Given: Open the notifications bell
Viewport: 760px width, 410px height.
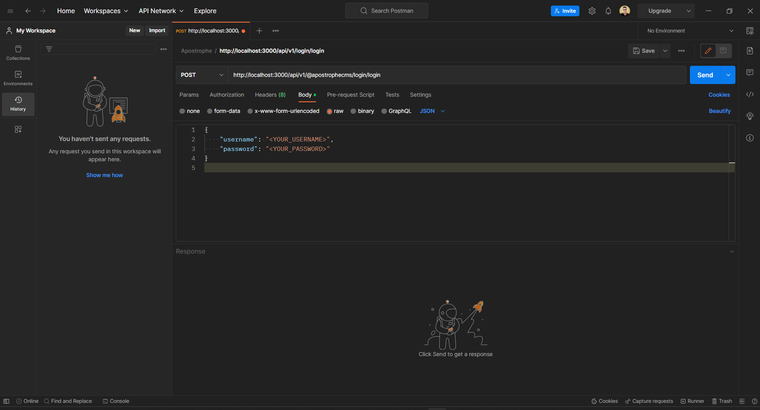Looking at the screenshot, I should point(608,11).
